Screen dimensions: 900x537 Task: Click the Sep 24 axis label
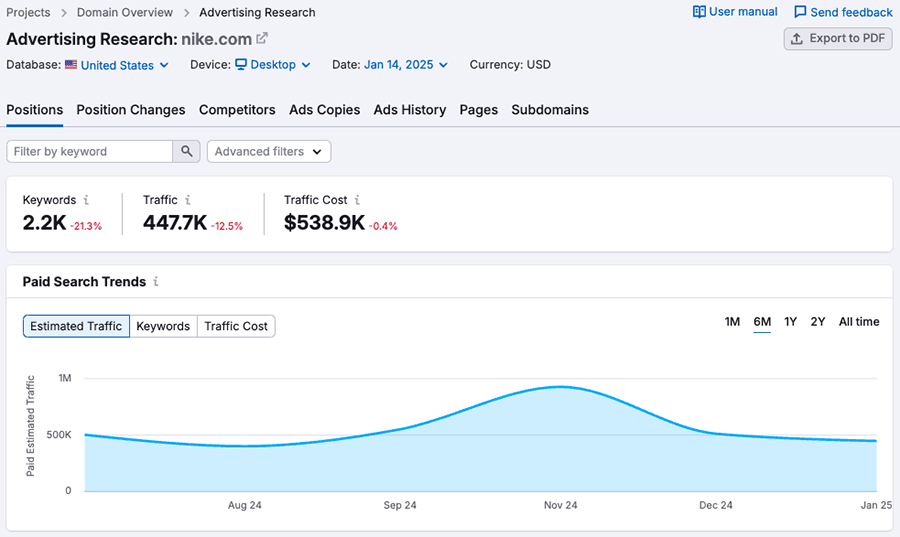pyautogui.click(x=400, y=505)
